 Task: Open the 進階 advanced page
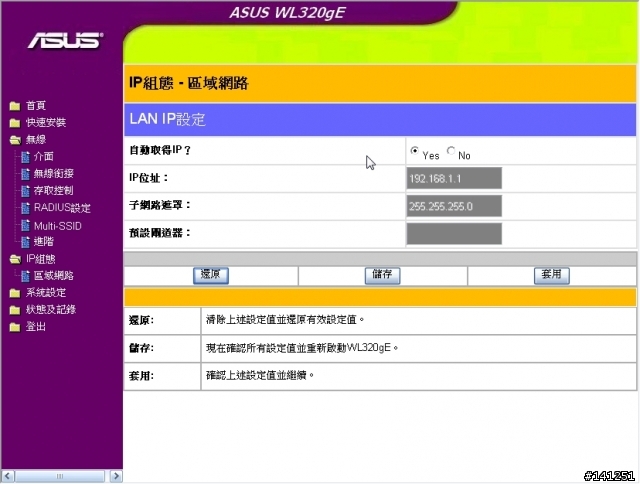44,242
